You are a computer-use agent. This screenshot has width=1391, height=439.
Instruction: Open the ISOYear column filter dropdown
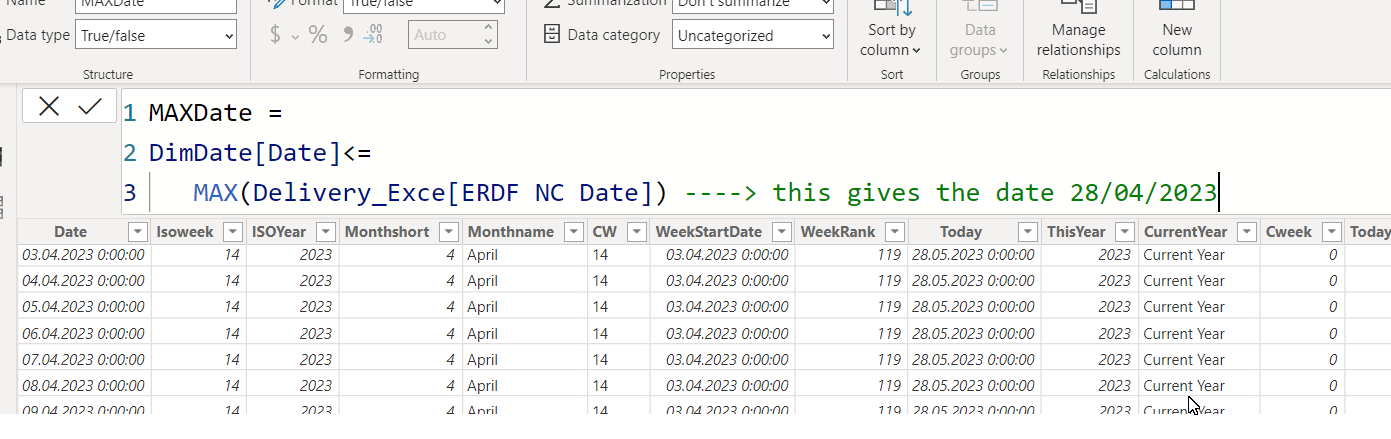point(325,232)
